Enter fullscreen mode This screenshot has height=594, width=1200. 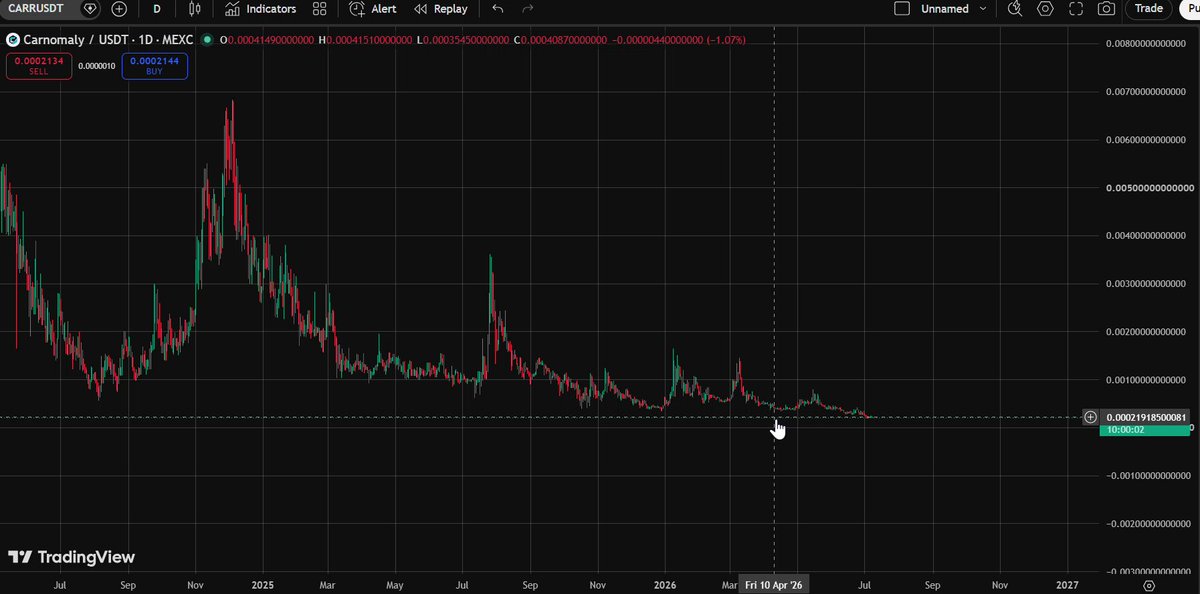click(x=1076, y=9)
